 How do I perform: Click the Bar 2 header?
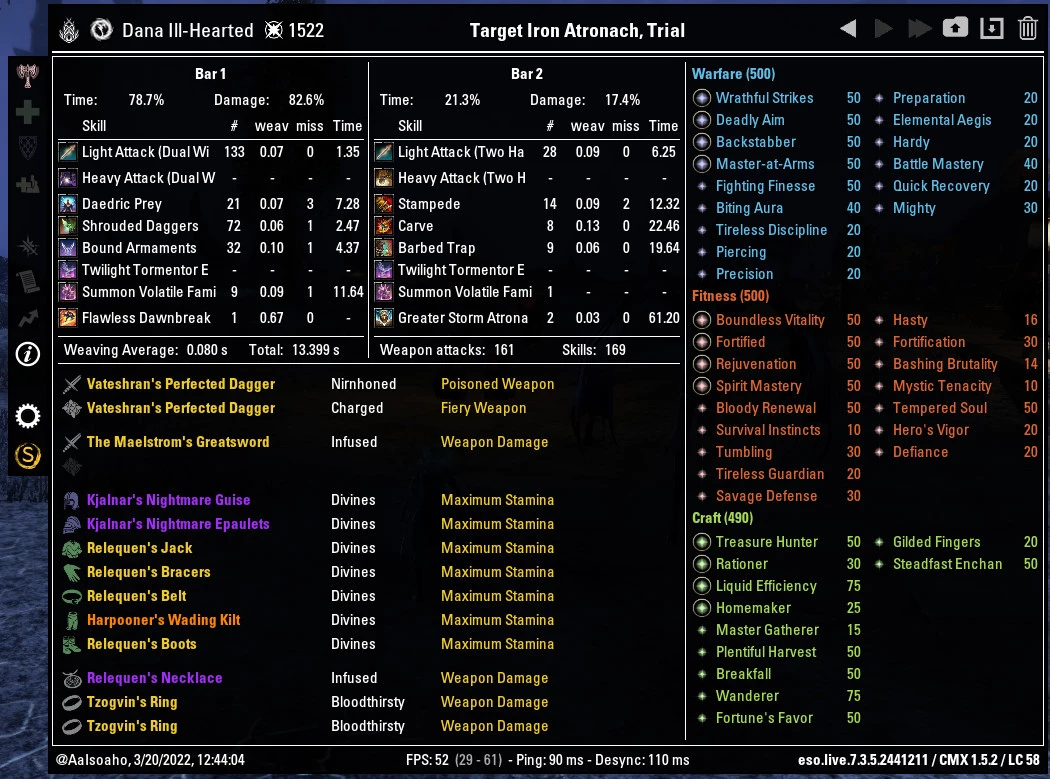[526, 74]
